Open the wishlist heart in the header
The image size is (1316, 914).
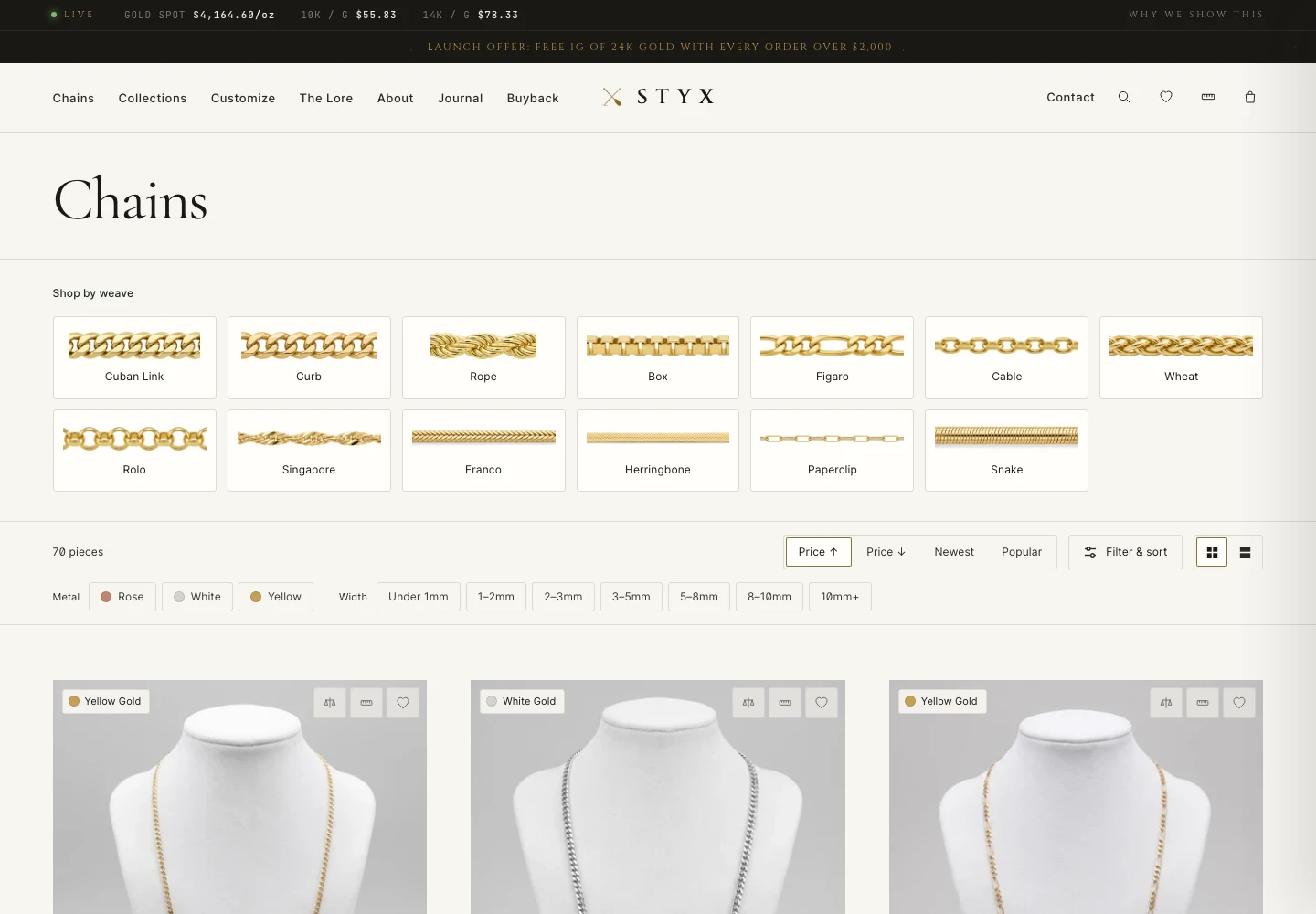point(1166,97)
